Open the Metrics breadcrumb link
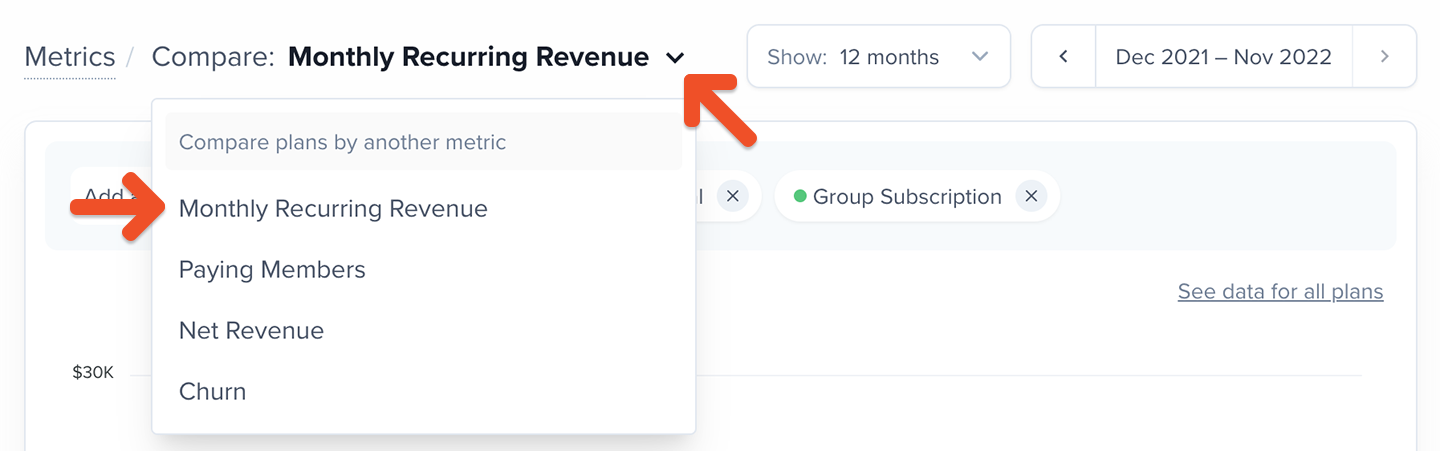Screen dimensions: 1440x451 pos(70,57)
